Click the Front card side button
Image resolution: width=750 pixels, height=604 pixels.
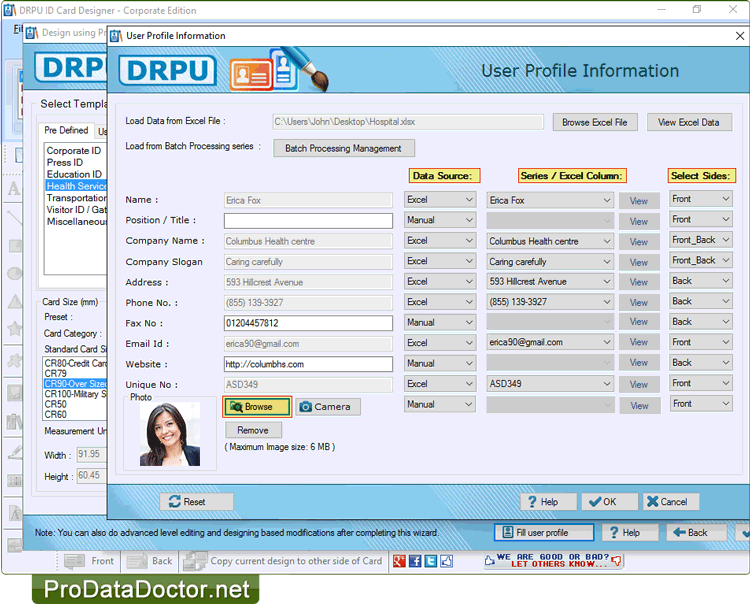click(x=90, y=561)
